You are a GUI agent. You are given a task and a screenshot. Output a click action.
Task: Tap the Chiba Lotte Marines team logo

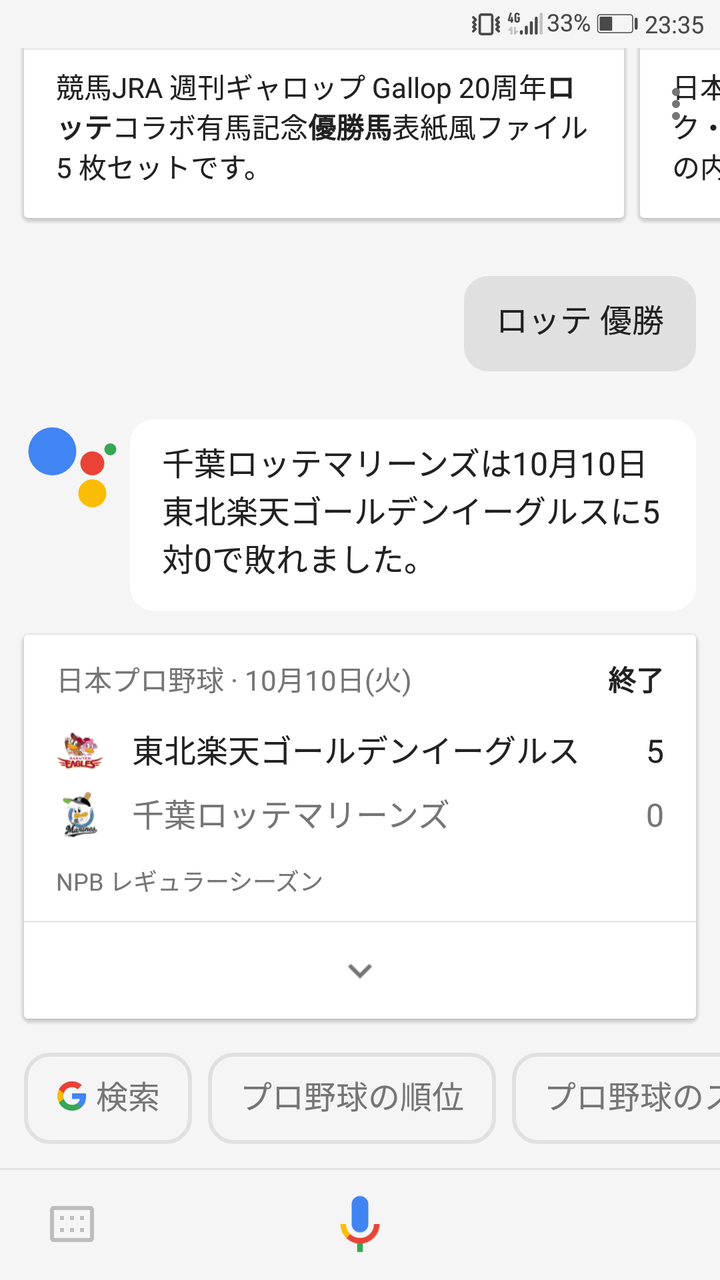point(80,816)
